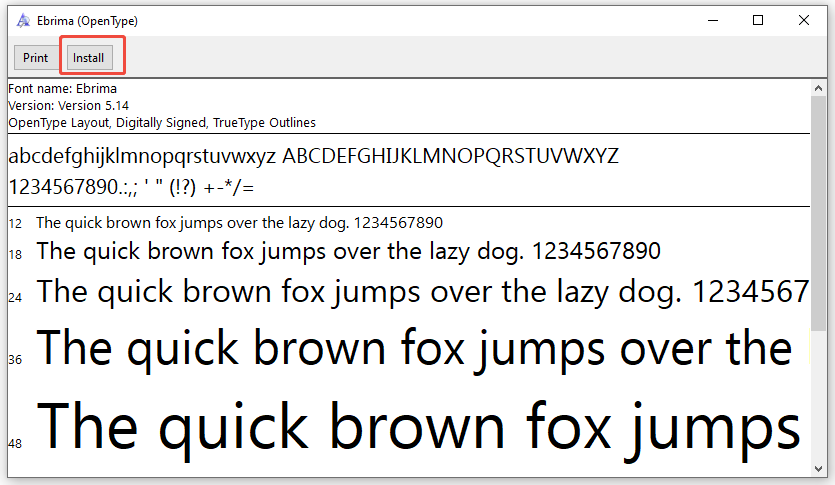This screenshot has width=835, height=485.
Task: Close the Ebrima font window
Action: tap(804, 21)
